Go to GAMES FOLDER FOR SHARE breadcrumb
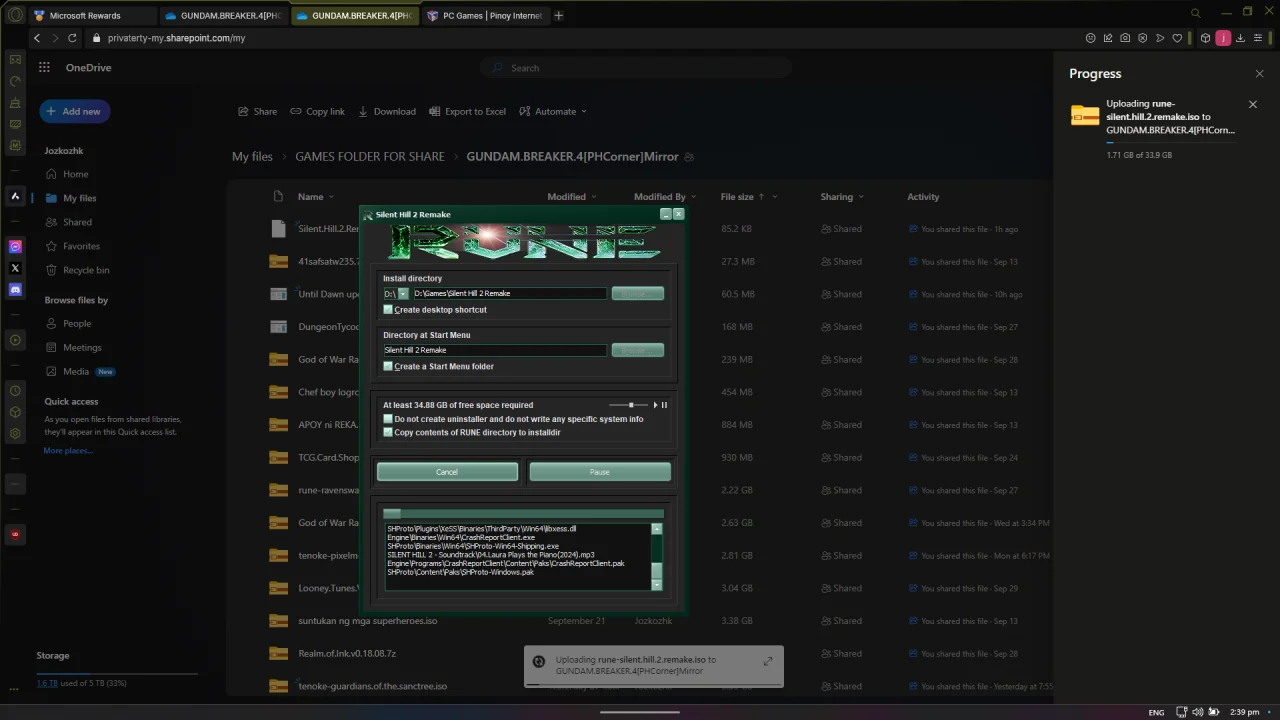 click(370, 157)
